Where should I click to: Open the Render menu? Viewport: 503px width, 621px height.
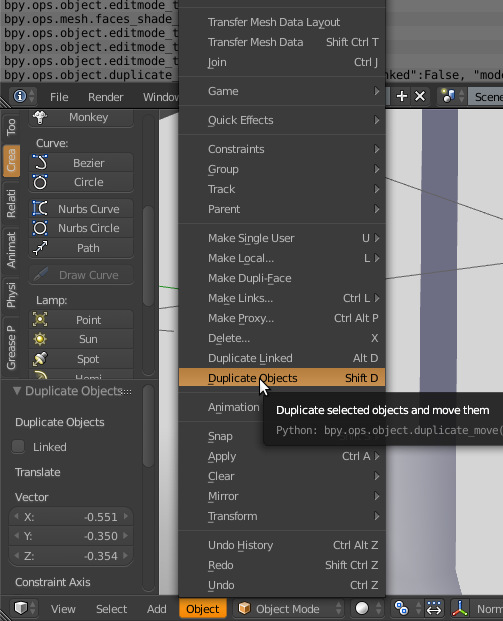point(106,97)
